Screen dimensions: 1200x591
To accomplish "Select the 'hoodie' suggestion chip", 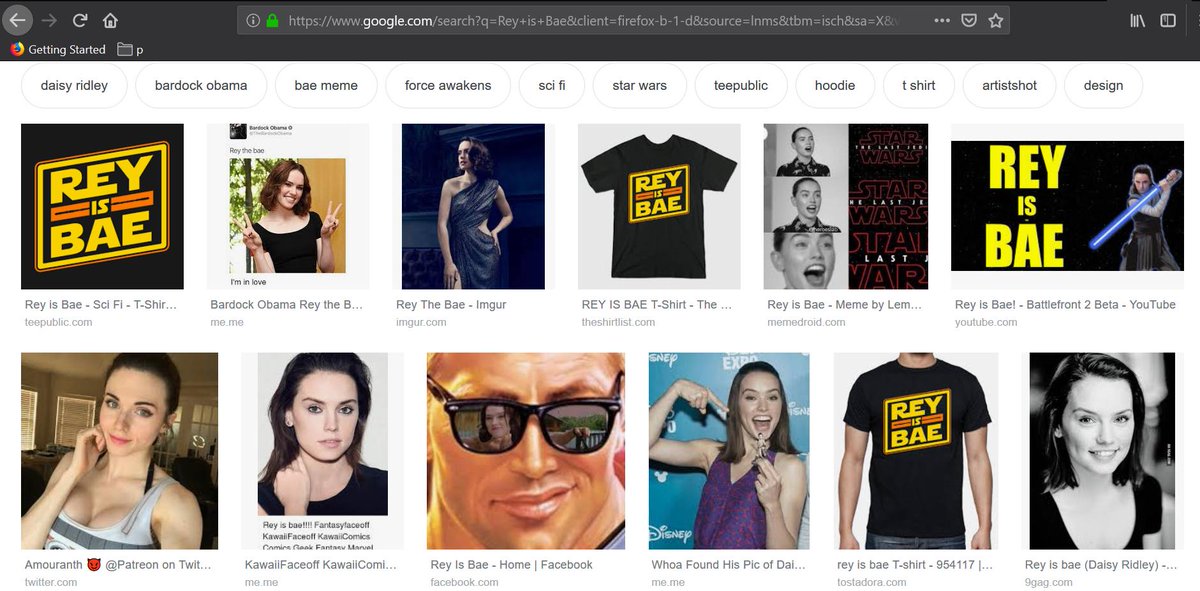I will click(835, 85).
